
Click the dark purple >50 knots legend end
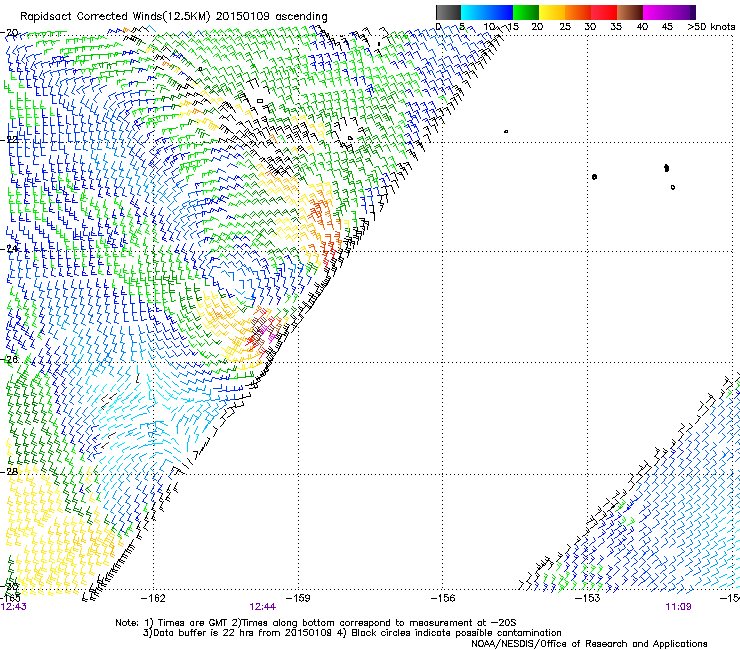tap(693, 12)
